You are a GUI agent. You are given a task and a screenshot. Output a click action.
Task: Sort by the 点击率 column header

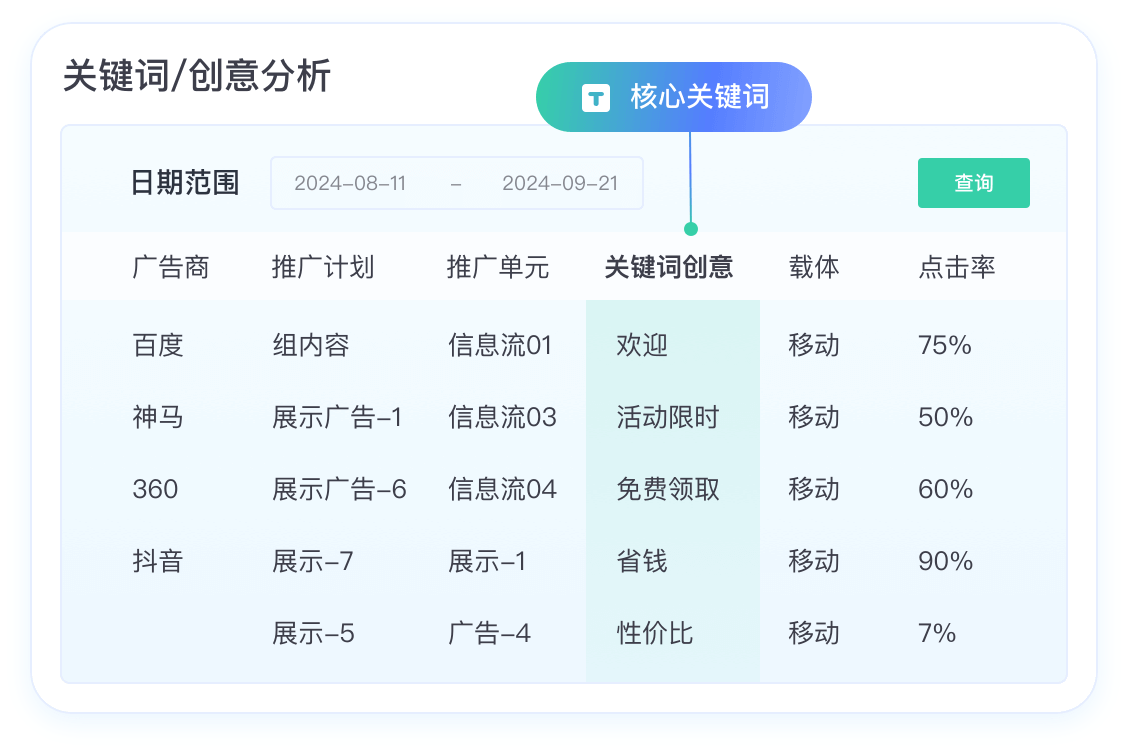[x=956, y=267]
